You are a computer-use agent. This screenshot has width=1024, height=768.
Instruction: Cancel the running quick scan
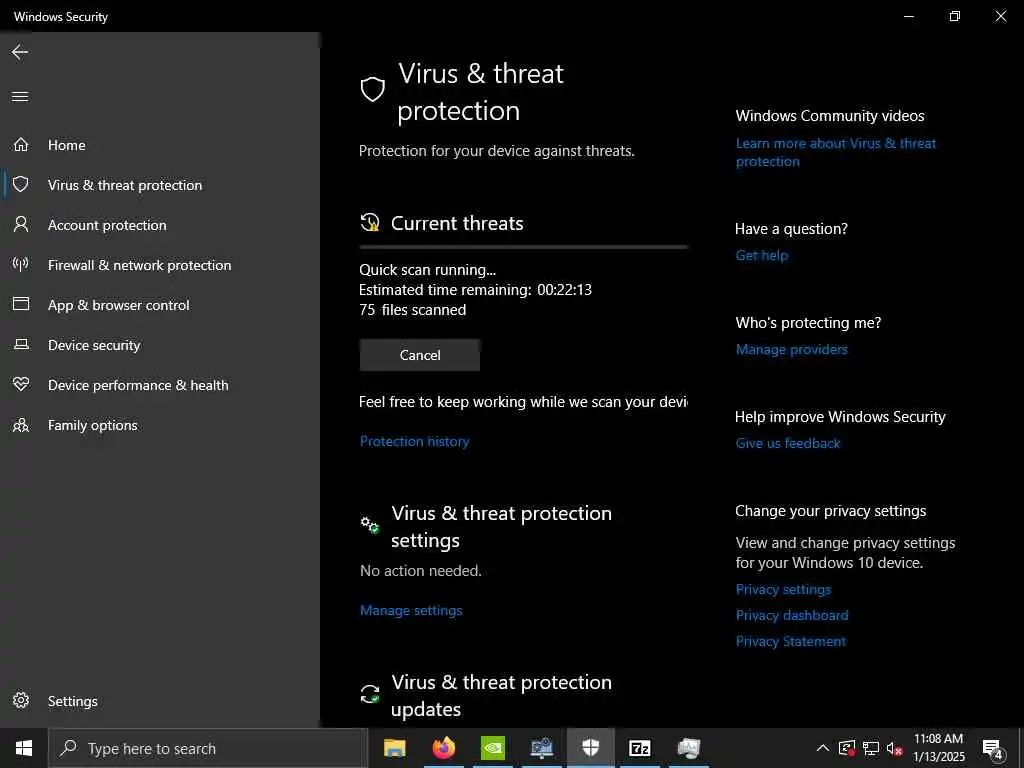tap(420, 355)
